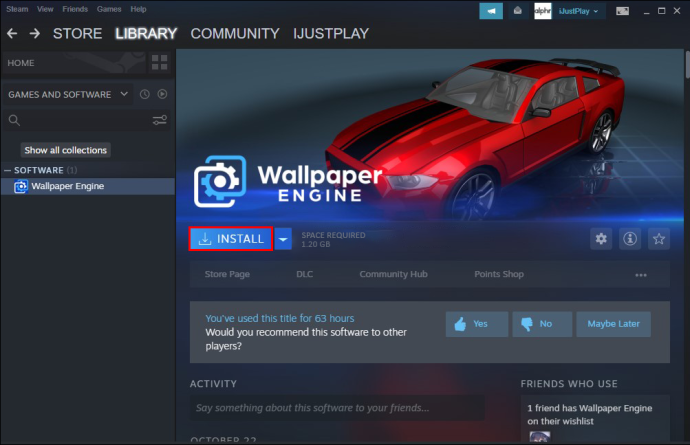Click Show all collections button
This screenshot has width=690, height=445.
coord(66,150)
